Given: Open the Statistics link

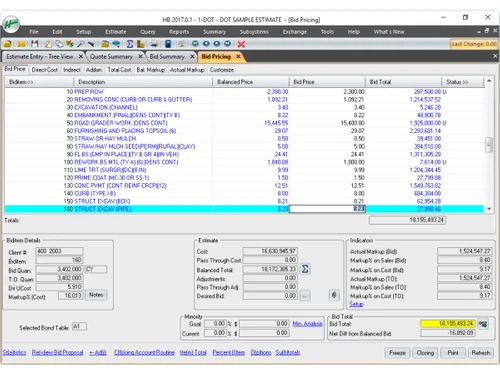Looking at the screenshot, I should [14, 353].
